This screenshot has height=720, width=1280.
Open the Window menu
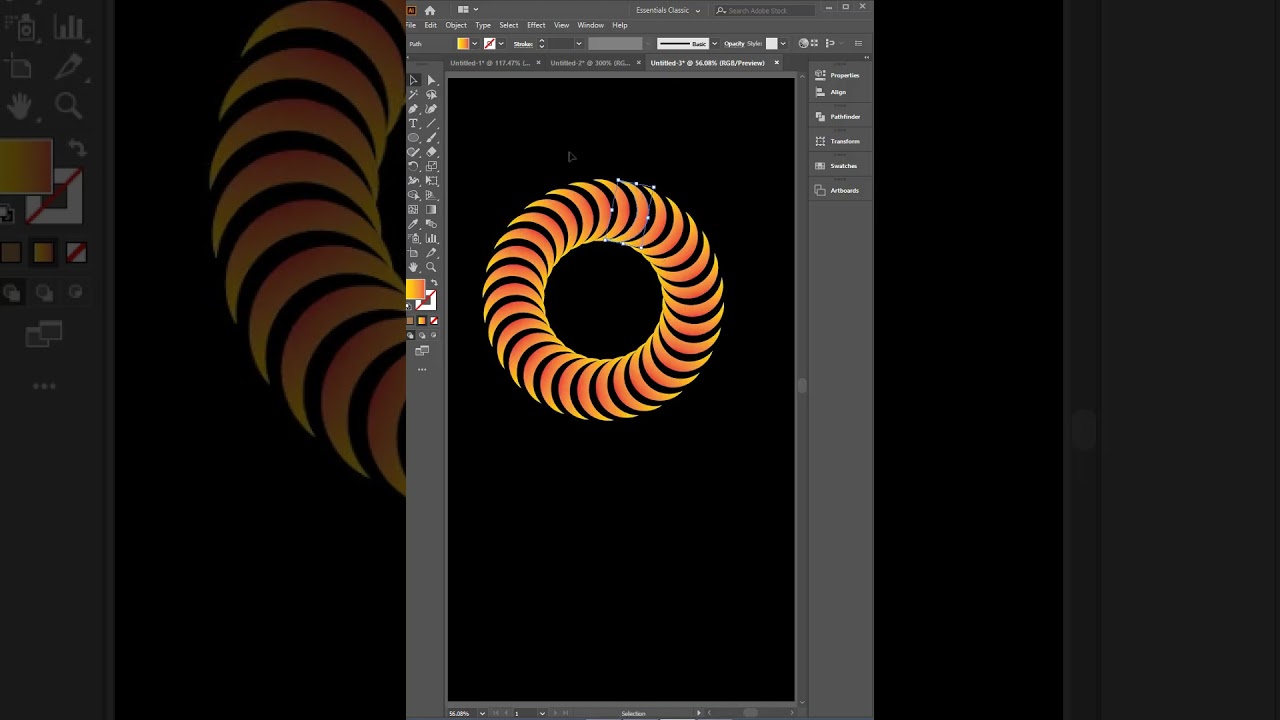tap(590, 25)
